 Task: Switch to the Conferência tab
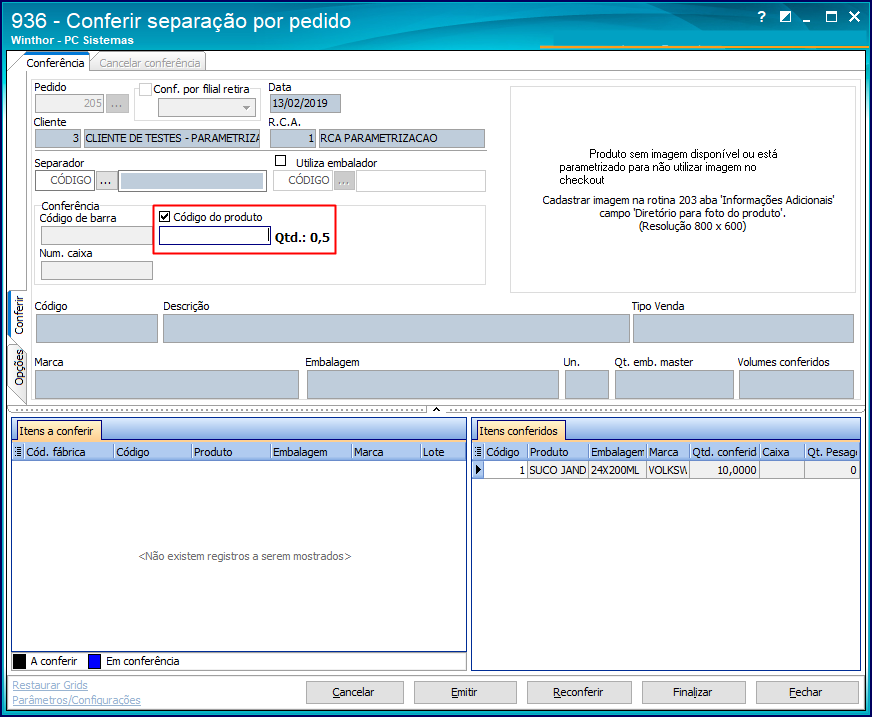(x=55, y=63)
